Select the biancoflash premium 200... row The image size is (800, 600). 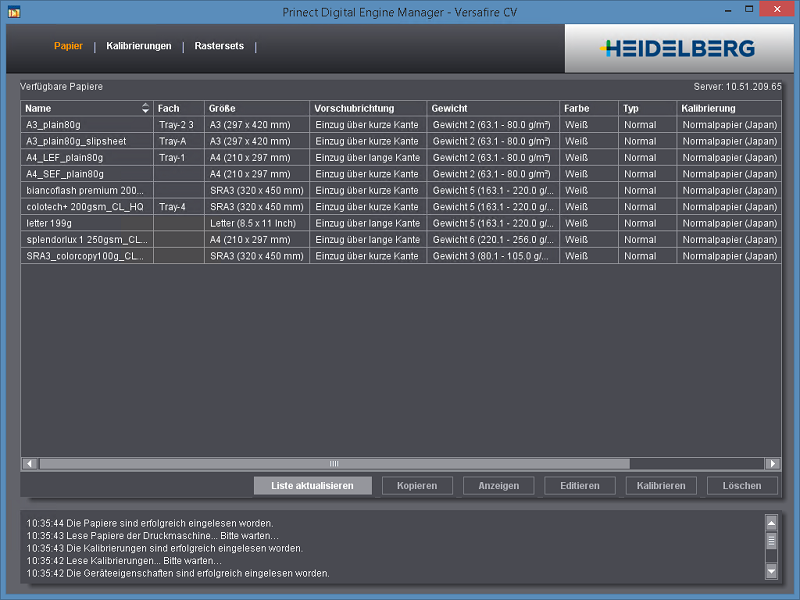(401, 190)
